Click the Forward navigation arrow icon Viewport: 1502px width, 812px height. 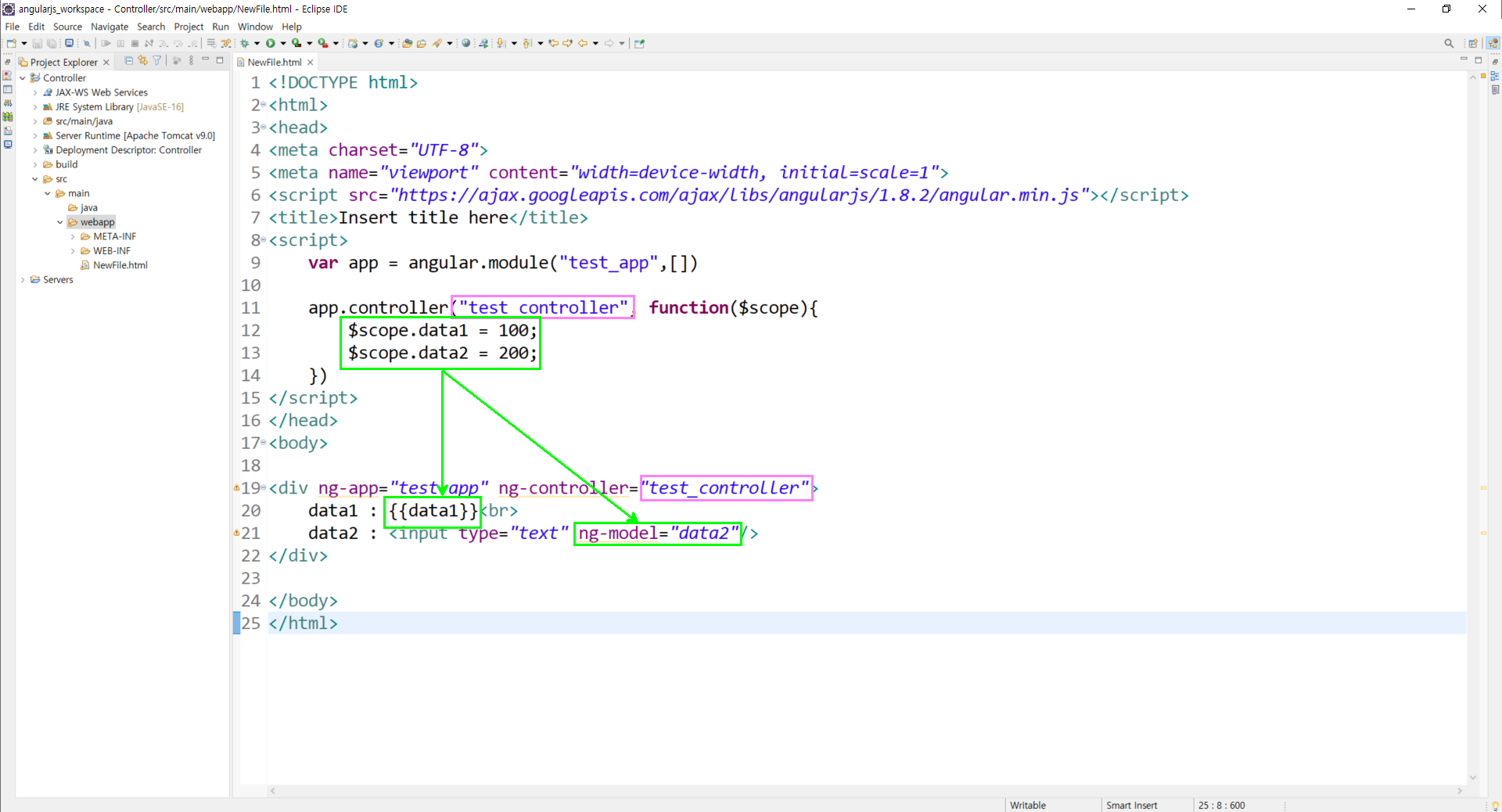point(609,44)
